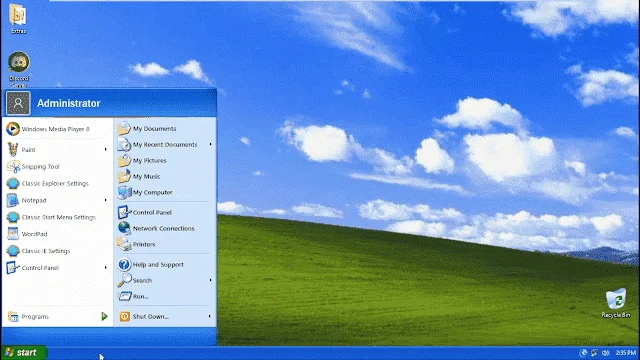
Task: Expand My Recent Documents submenu arrow
Action: point(211,144)
